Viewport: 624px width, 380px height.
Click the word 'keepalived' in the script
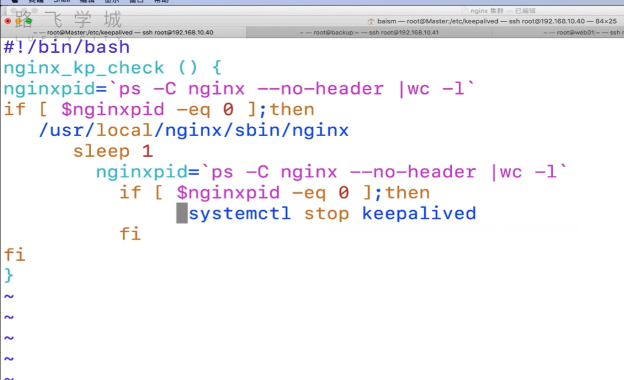pyautogui.click(x=419, y=213)
